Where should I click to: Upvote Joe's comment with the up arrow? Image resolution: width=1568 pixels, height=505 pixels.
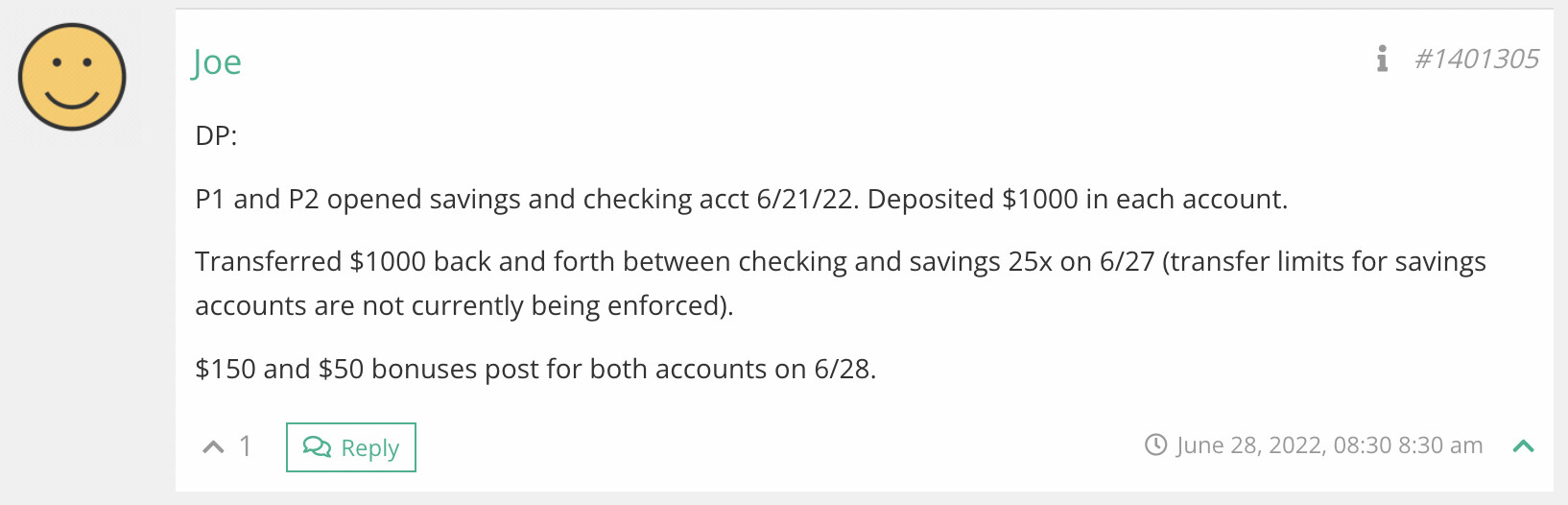[213, 447]
